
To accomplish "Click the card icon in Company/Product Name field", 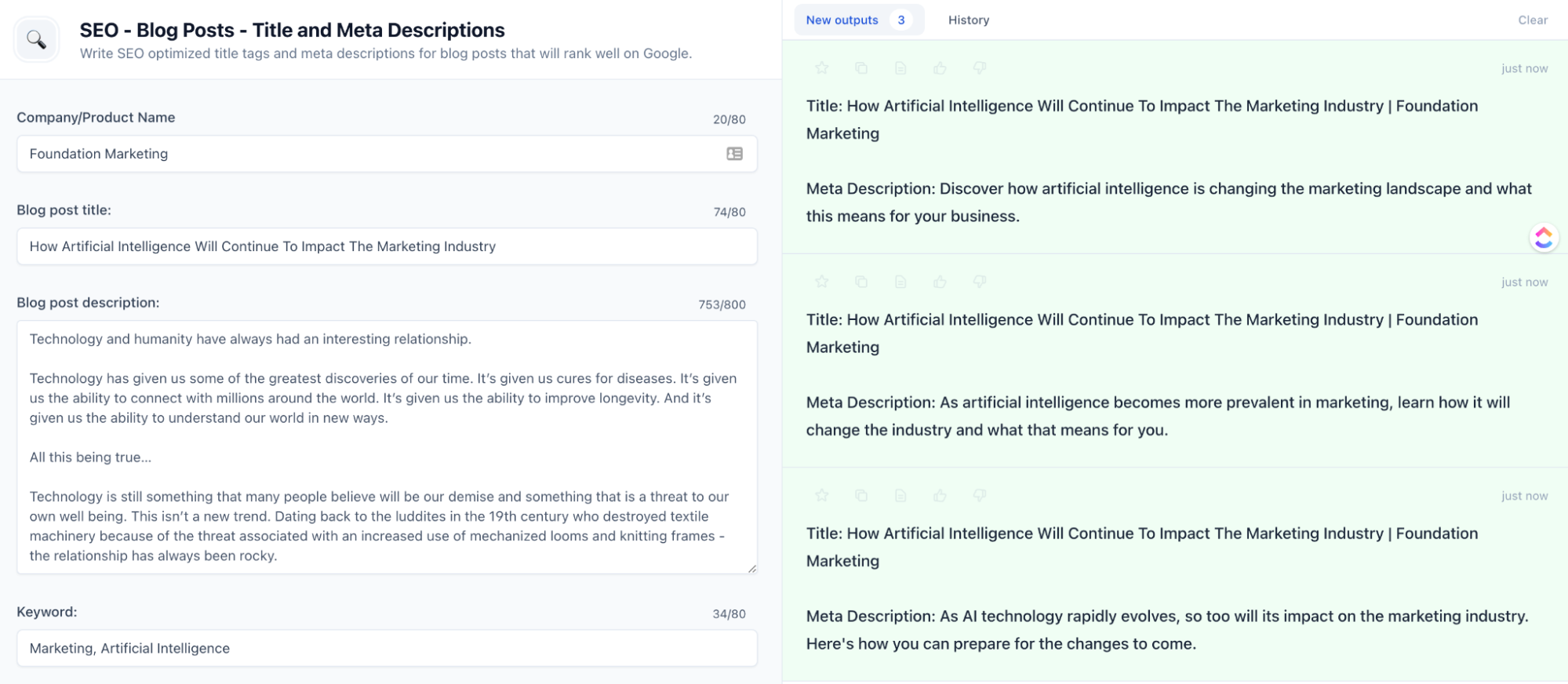I will [734, 154].
